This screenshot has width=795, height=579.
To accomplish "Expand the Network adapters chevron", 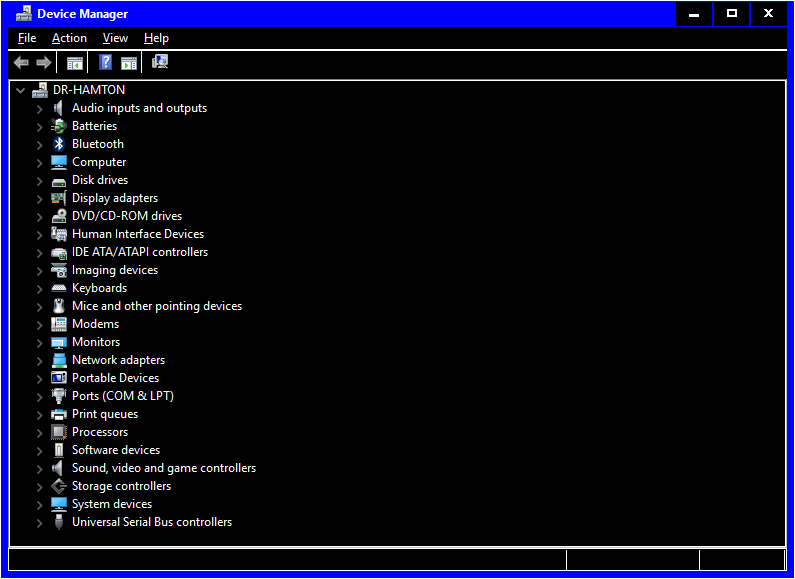I will 40,361.
